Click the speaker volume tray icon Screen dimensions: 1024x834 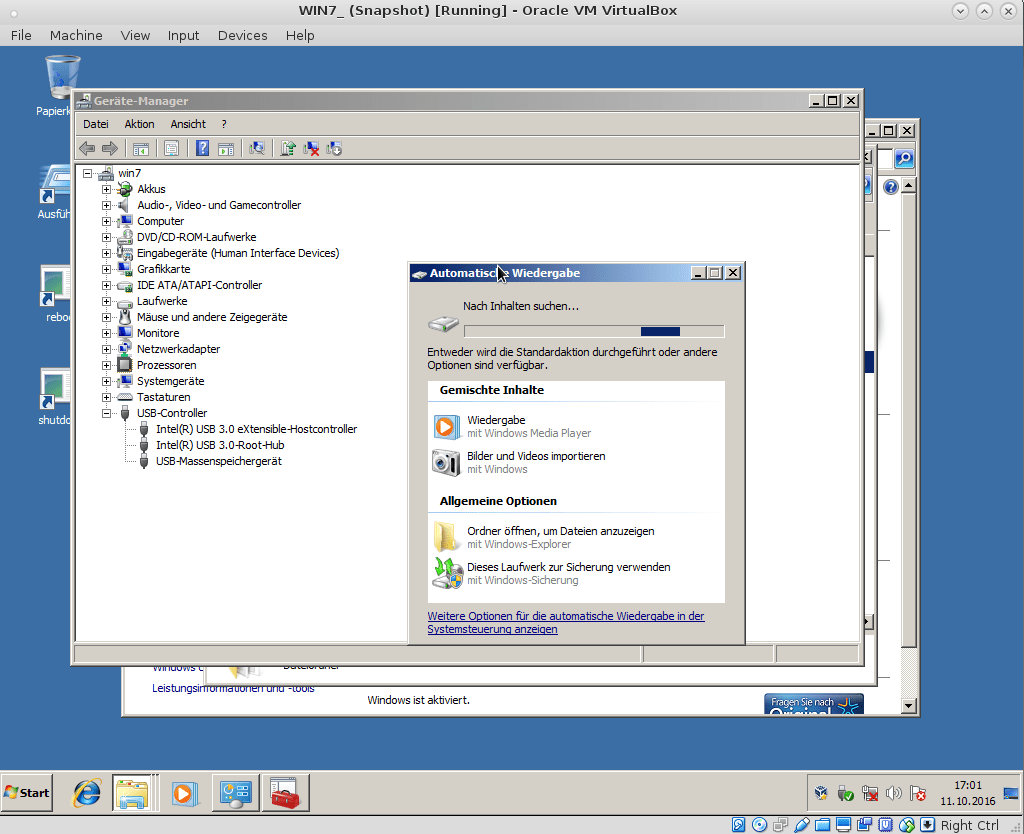coord(893,794)
